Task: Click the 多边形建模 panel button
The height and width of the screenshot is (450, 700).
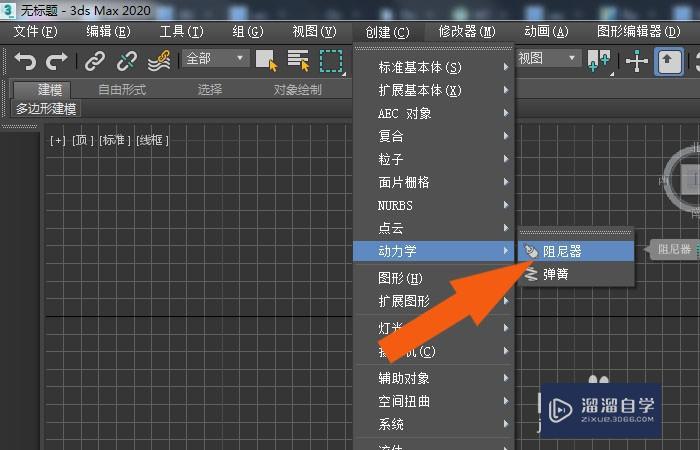Action: point(46,108)
